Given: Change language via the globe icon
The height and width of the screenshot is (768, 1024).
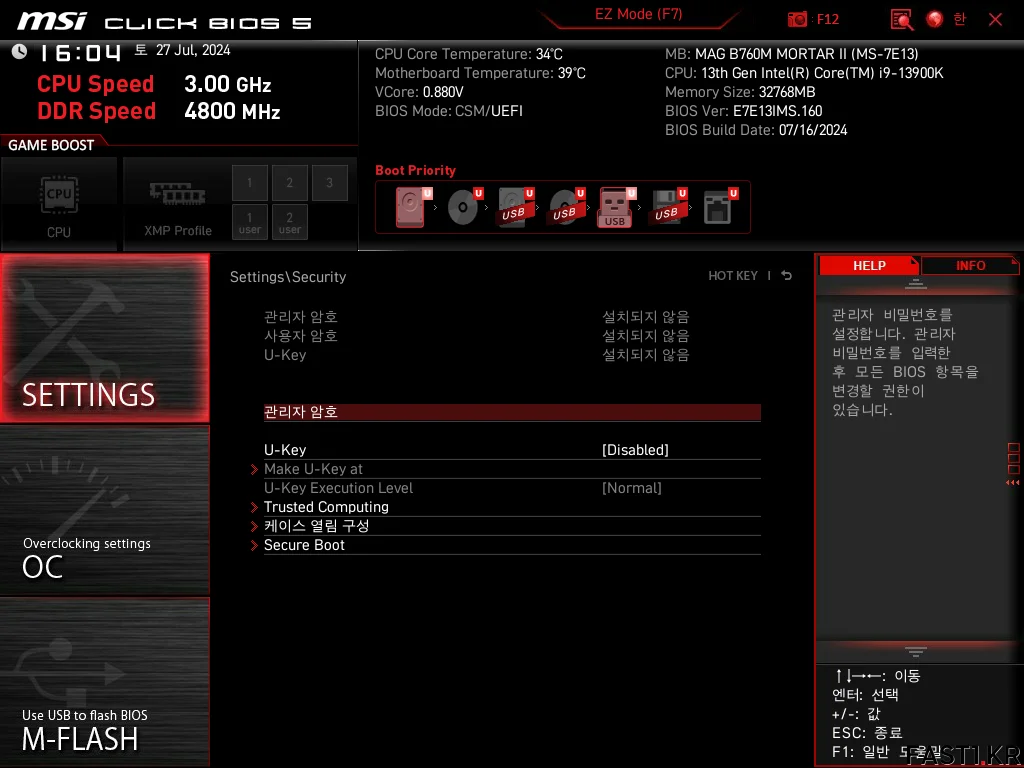Looking at the screenshot, I should (x=935, y=20).
